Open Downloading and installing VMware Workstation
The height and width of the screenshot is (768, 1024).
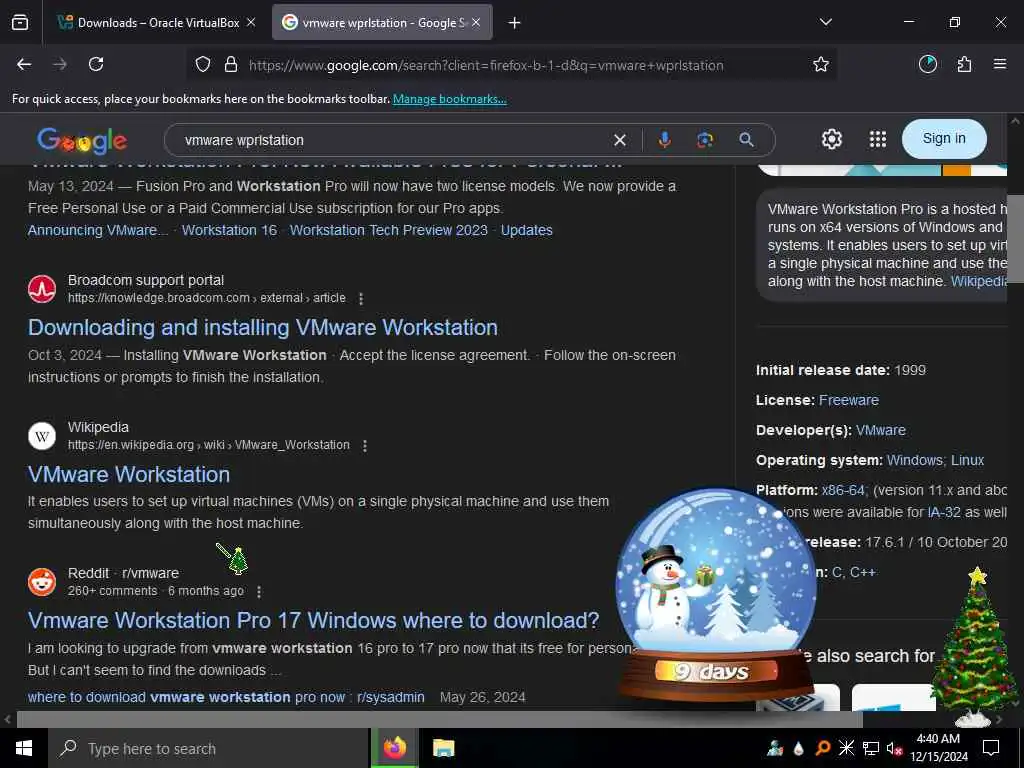(263, 327)
